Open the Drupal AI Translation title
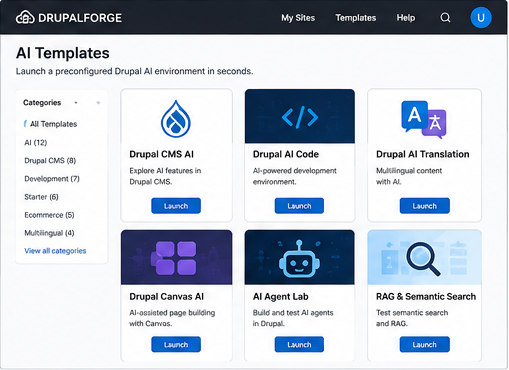The width and height of the screenshot is (509, 370). [x=423, y=154]
